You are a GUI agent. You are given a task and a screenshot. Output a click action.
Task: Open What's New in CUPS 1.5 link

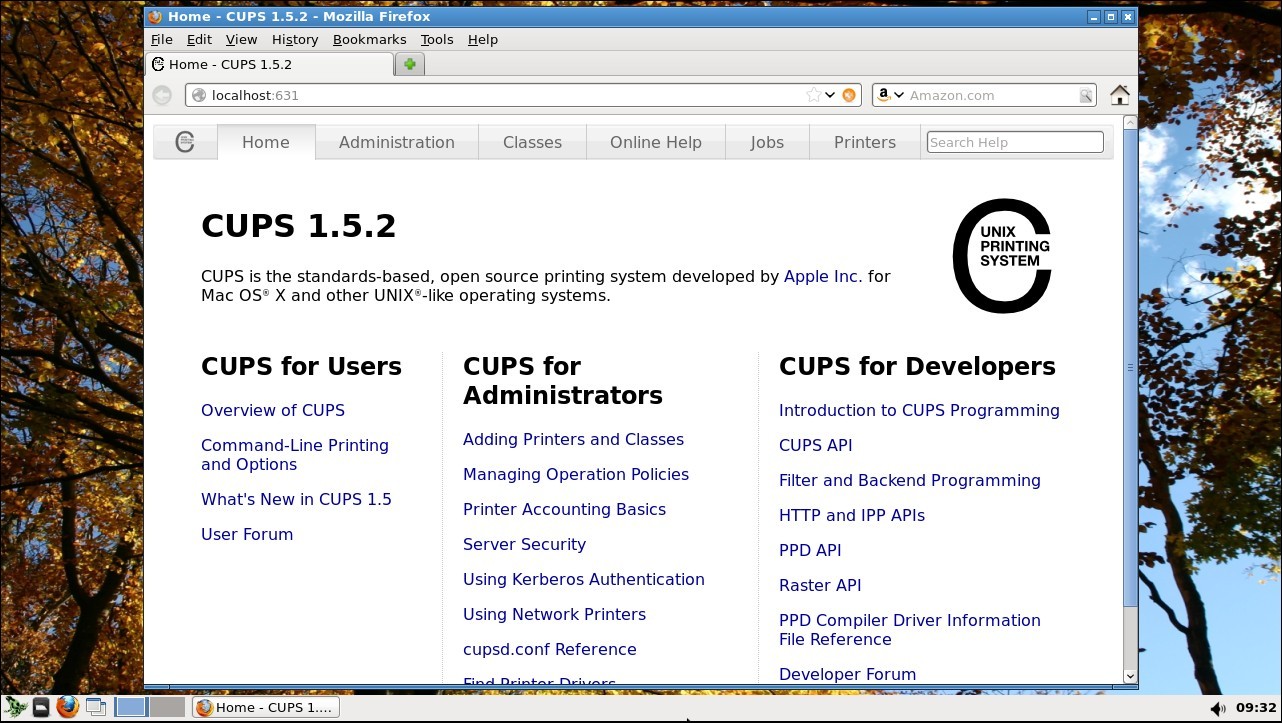tap(296, 499)
